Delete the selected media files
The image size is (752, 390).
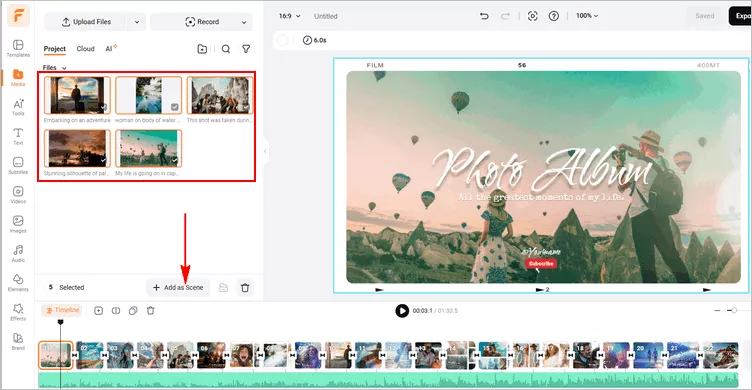(245, 287)
